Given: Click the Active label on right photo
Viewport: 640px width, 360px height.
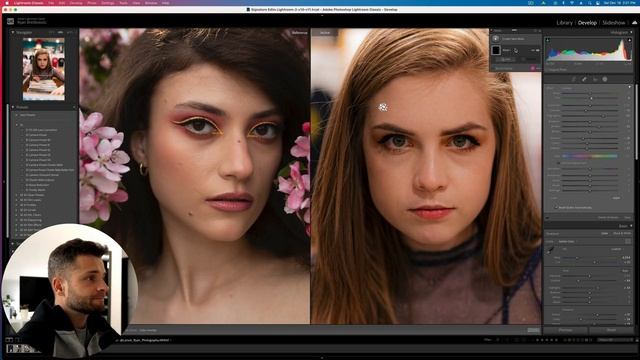Looking at the screenshot, I should coord(325,32).
